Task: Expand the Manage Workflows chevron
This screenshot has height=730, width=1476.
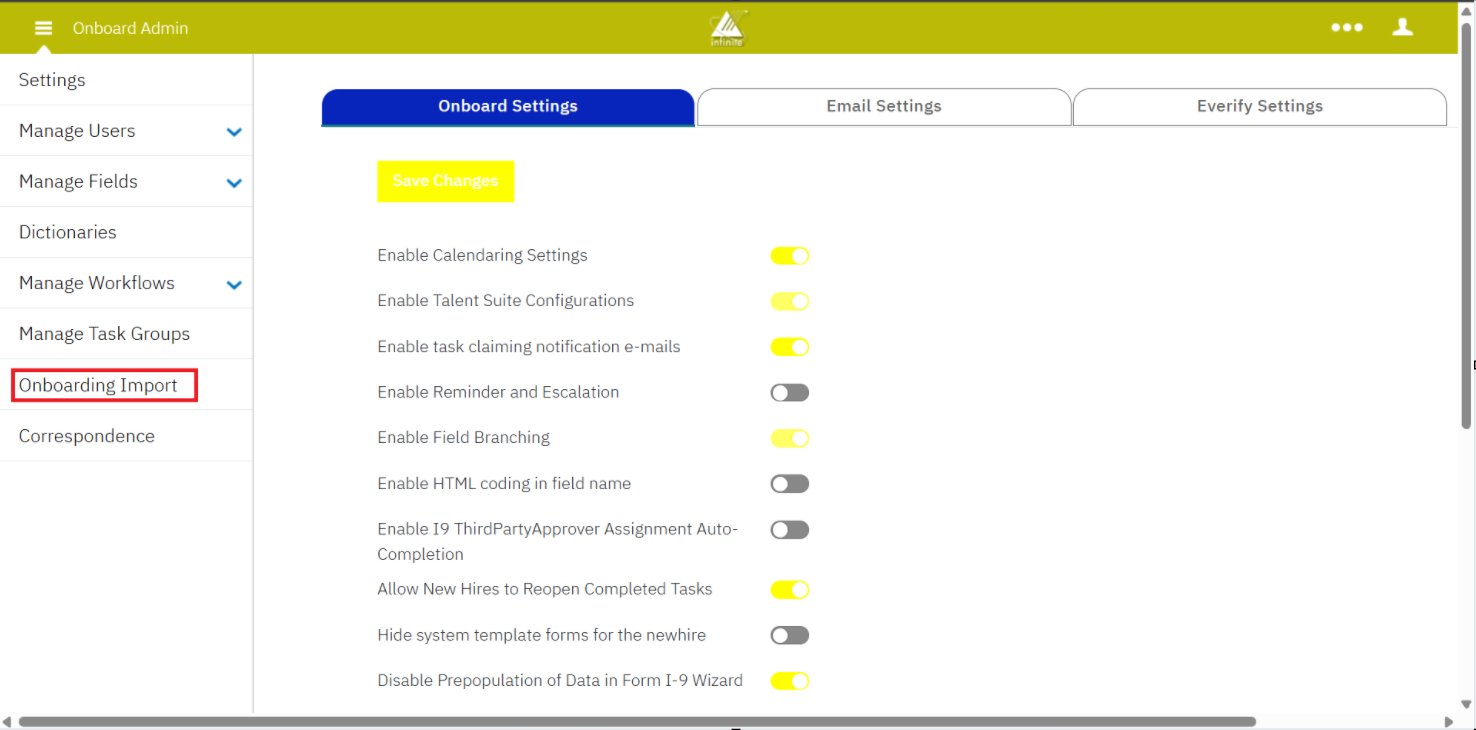Action: click(234, 285)
